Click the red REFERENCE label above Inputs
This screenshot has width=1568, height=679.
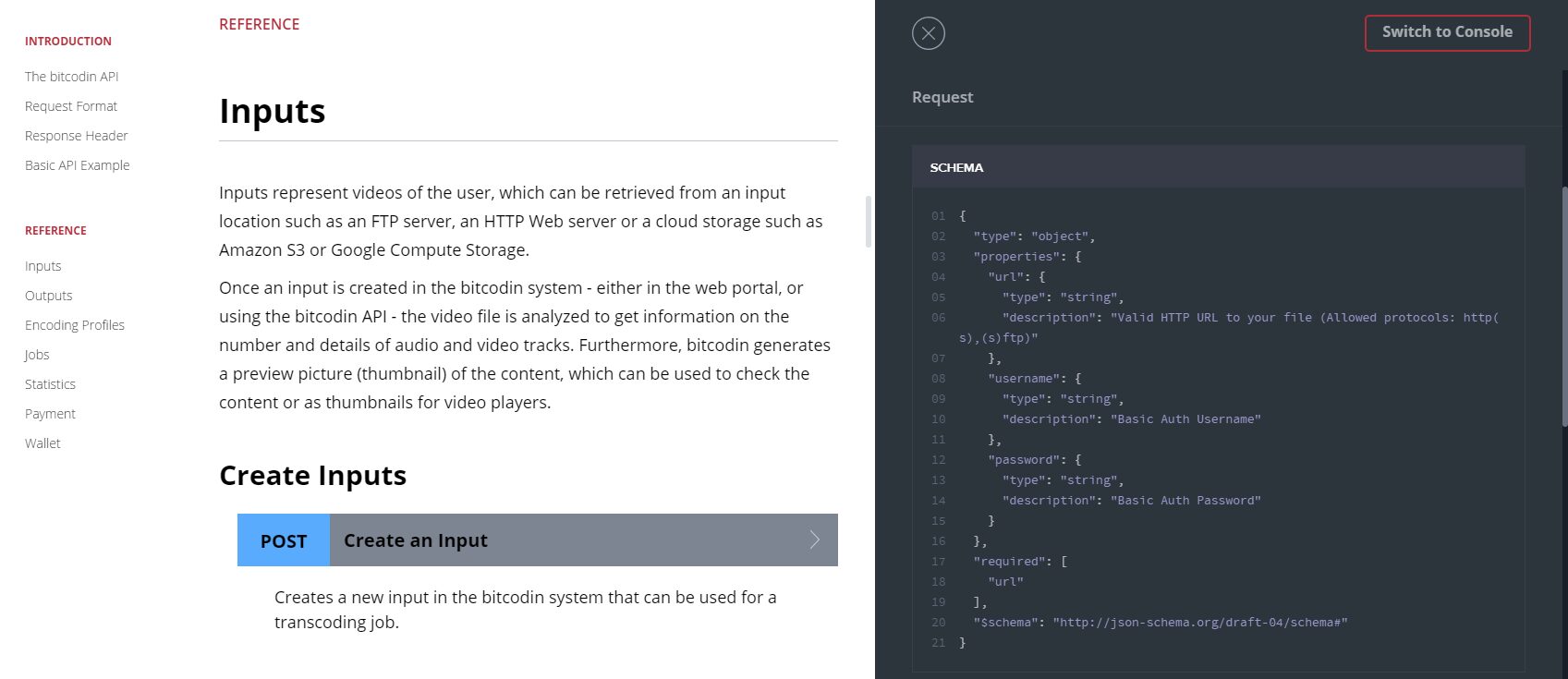(260, 24)
